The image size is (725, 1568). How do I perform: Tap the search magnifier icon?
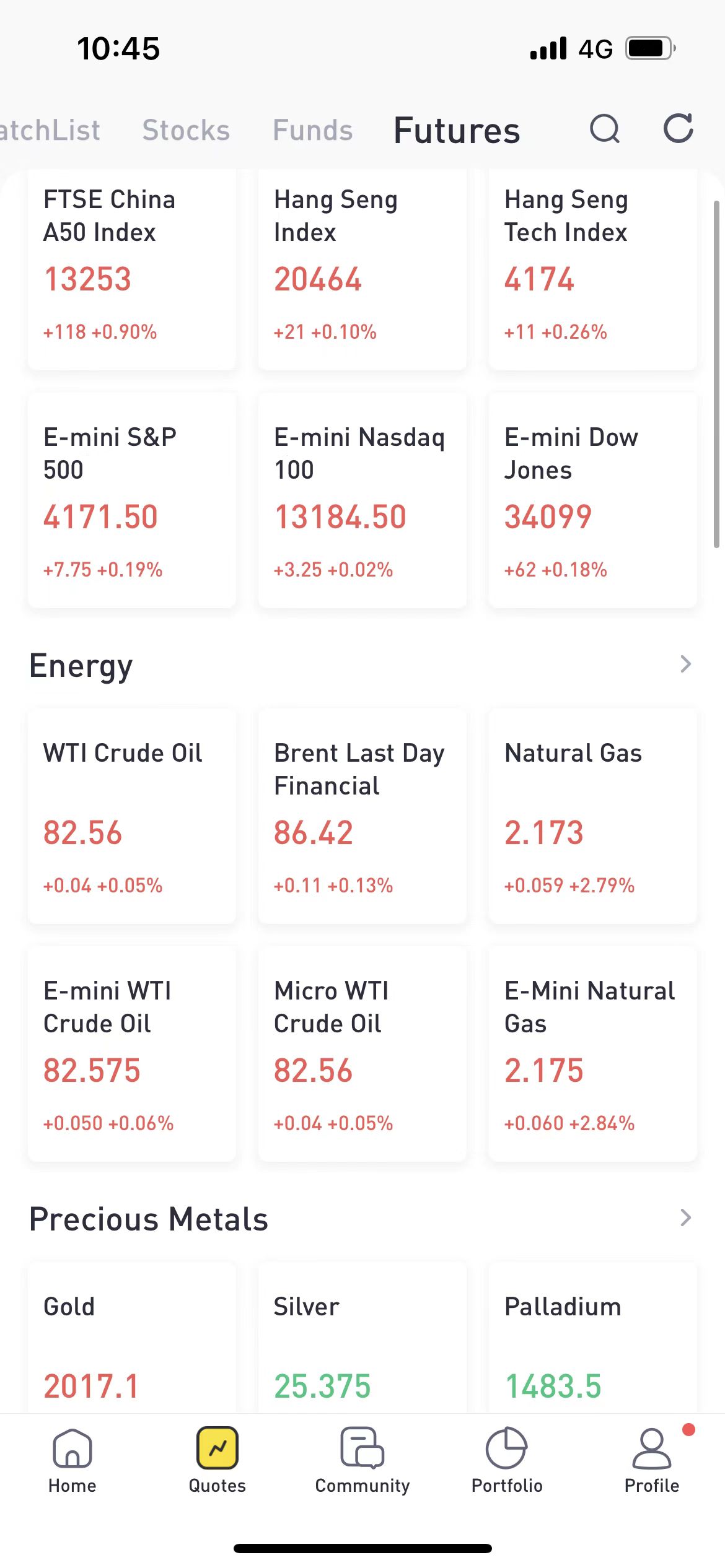(x=604, y=129)
